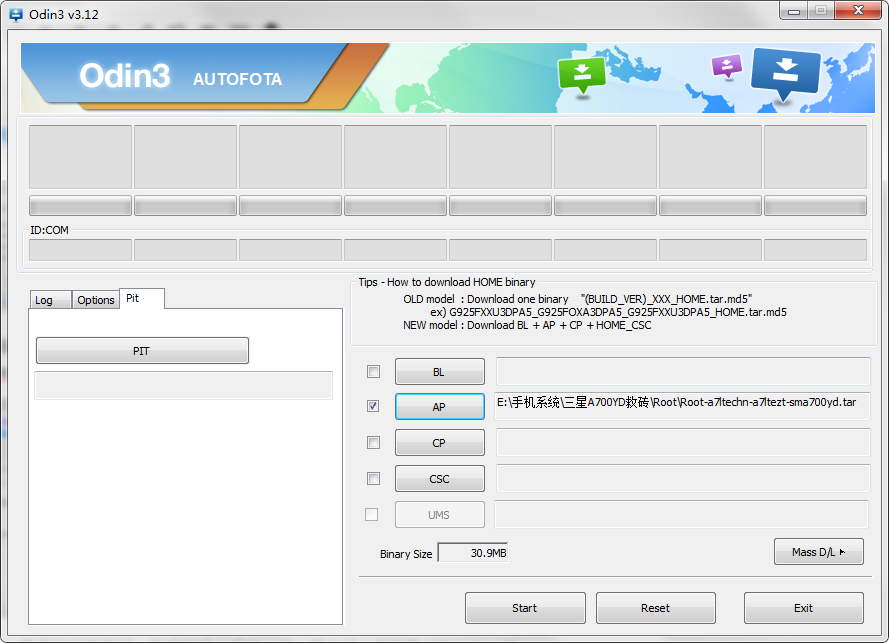Click the AP path showing Root-a7ltechn tar
Screen dimensions: 889x643
point(683,405)
